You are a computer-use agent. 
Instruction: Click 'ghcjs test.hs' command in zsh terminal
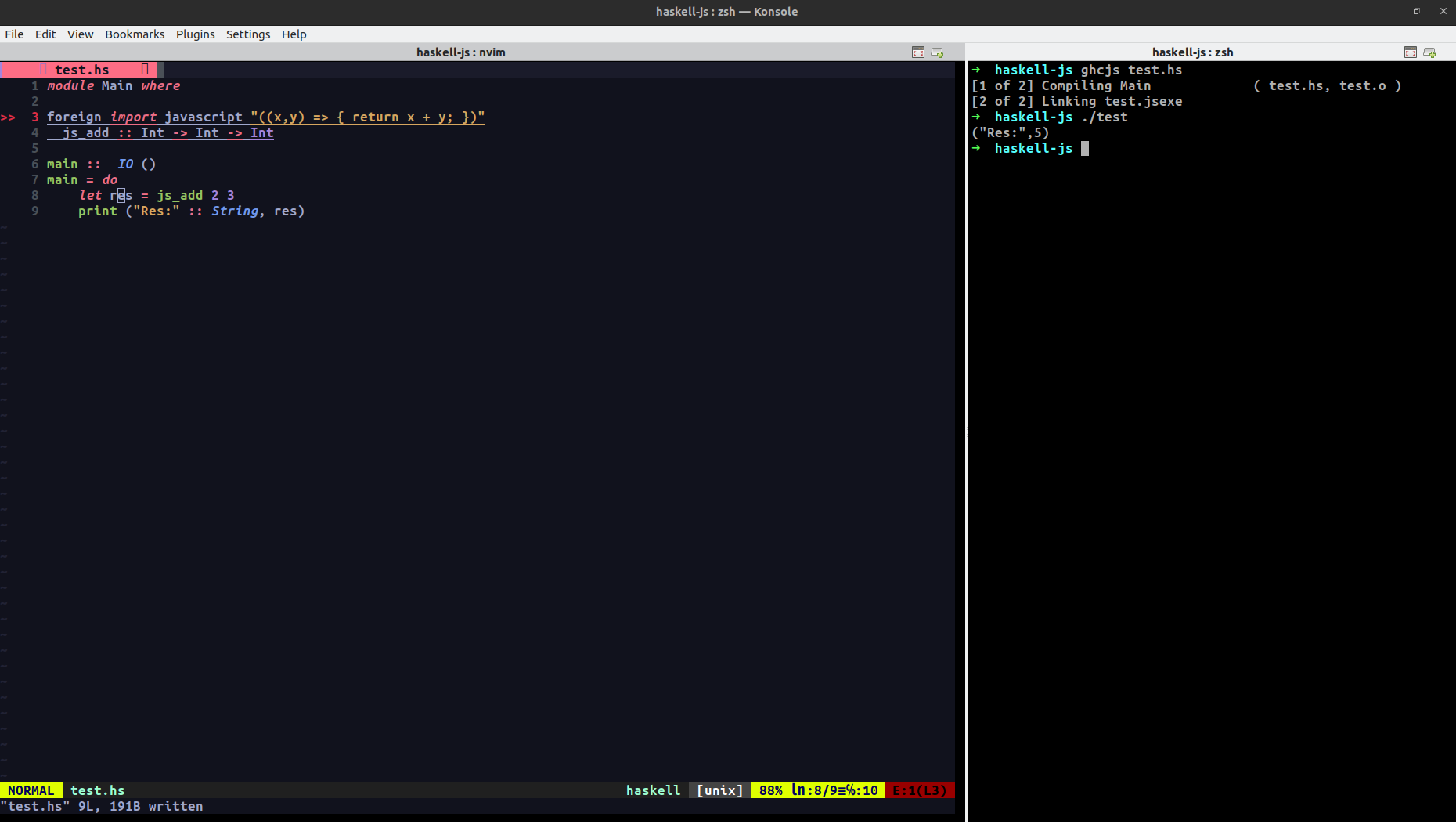[1131, 70]
